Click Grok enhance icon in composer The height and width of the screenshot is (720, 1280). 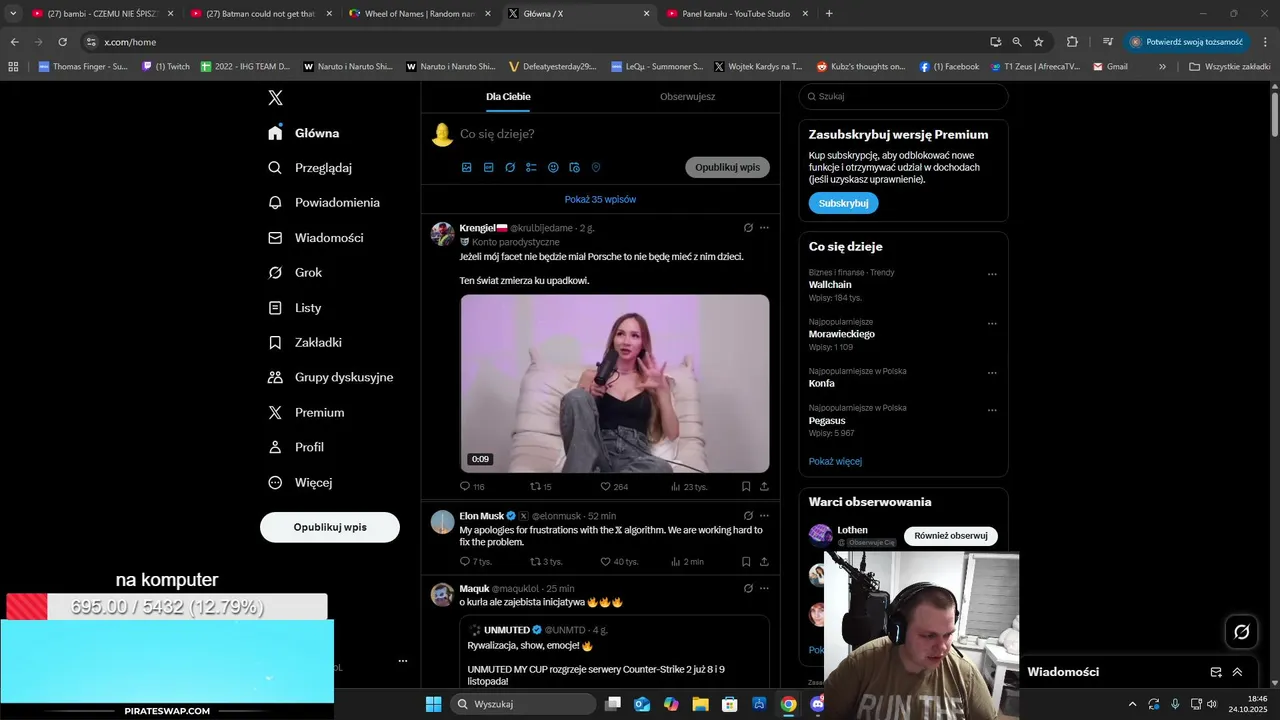[x=510, y=168]
